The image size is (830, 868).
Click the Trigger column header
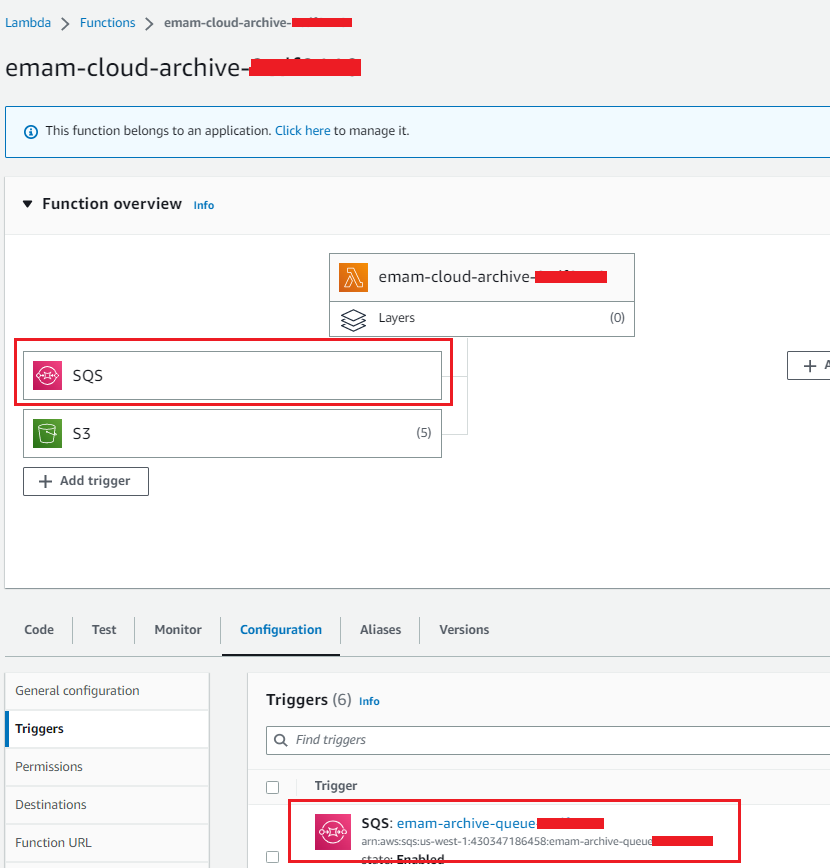tap(336, 786)
